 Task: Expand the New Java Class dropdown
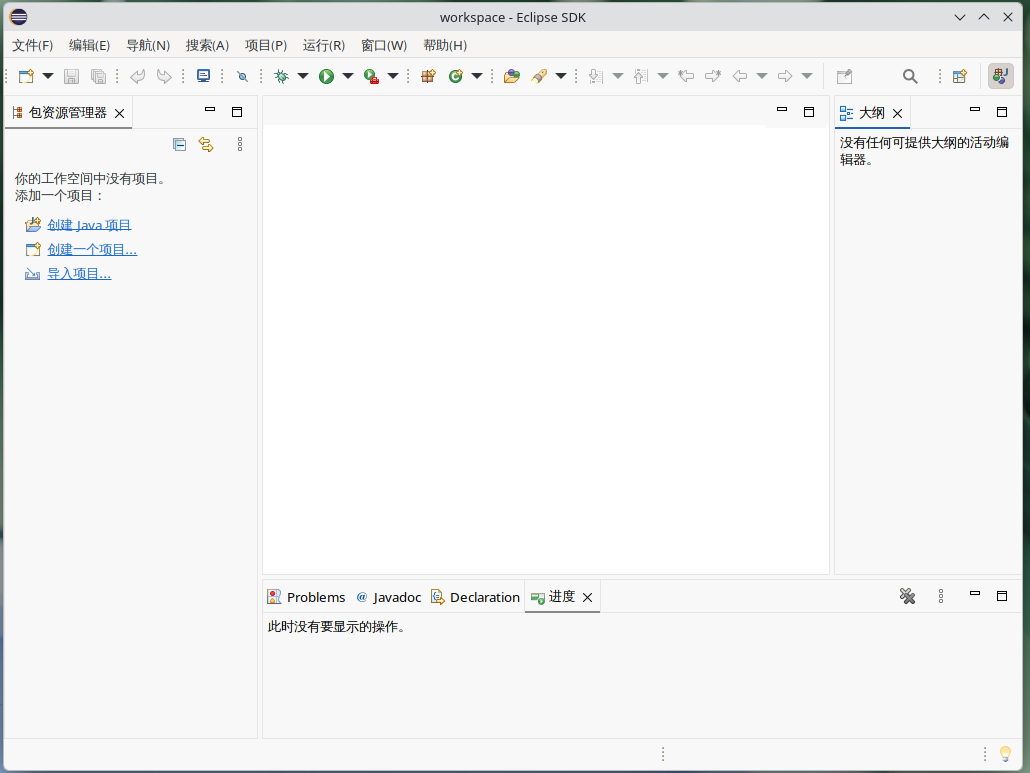(x=477, y=76)
